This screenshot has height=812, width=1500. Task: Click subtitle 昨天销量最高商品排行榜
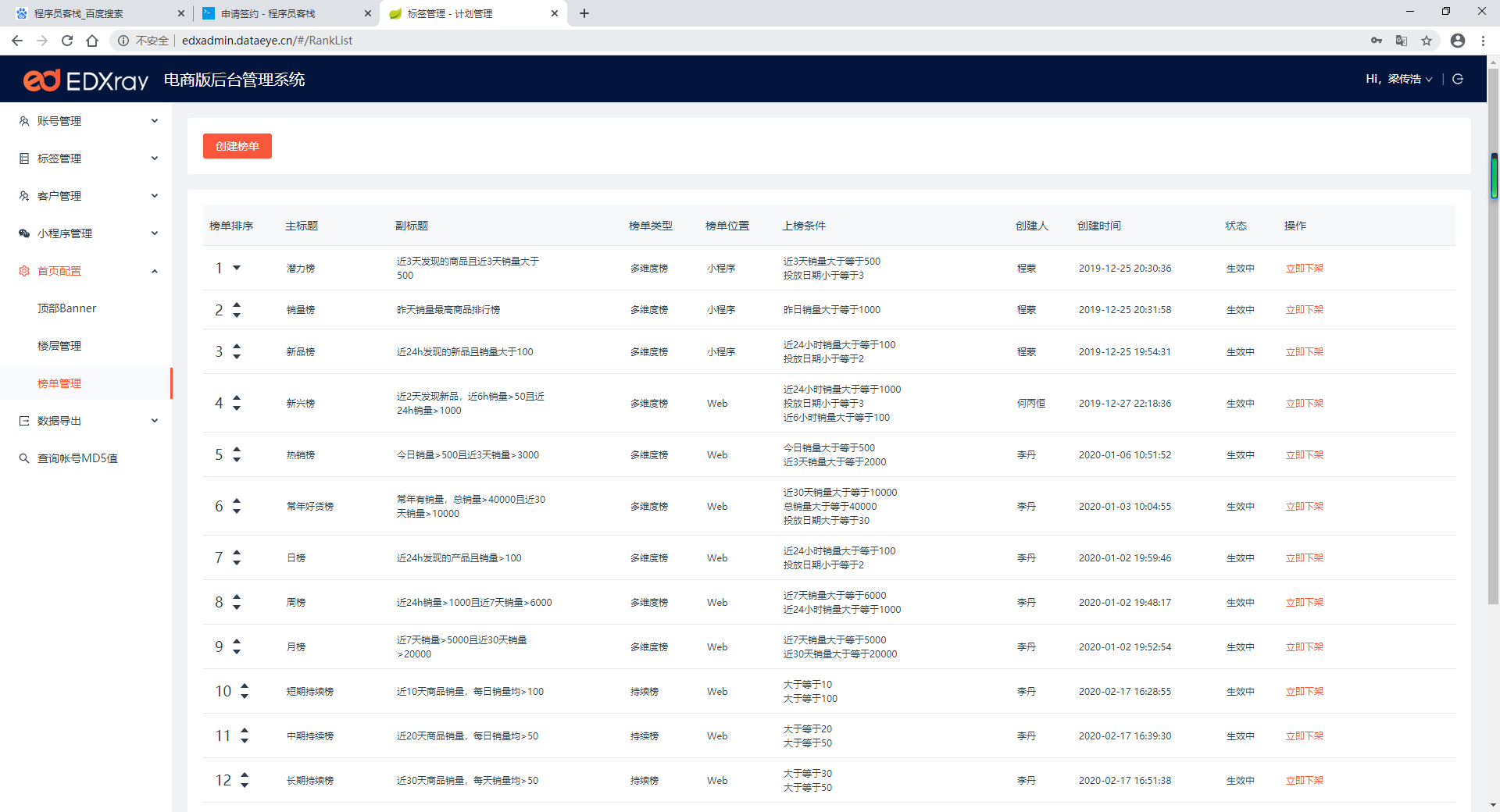[x=448, y=310]
